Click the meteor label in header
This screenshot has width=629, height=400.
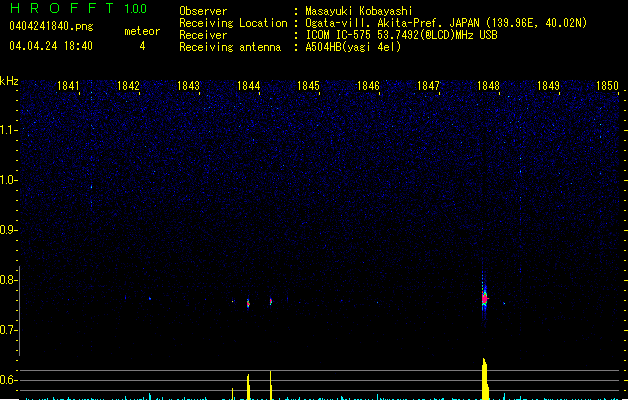click(x=142, y=31)
